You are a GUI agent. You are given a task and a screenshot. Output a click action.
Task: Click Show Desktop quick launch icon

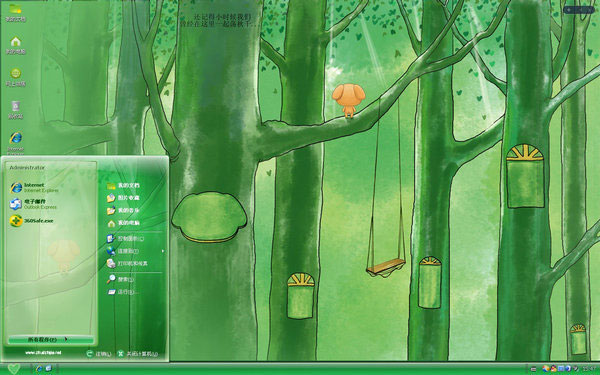click(x=49, y=369)
